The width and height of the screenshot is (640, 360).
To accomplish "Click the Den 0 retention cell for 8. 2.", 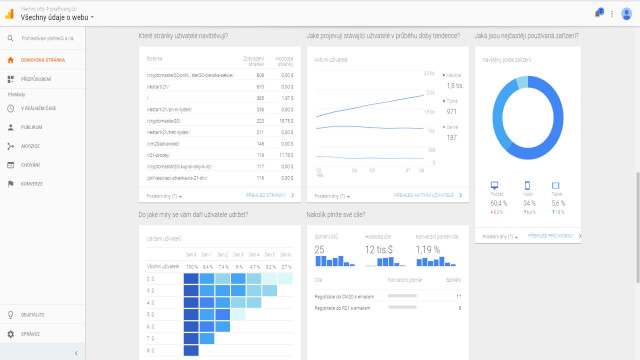I will pos(191,351).
